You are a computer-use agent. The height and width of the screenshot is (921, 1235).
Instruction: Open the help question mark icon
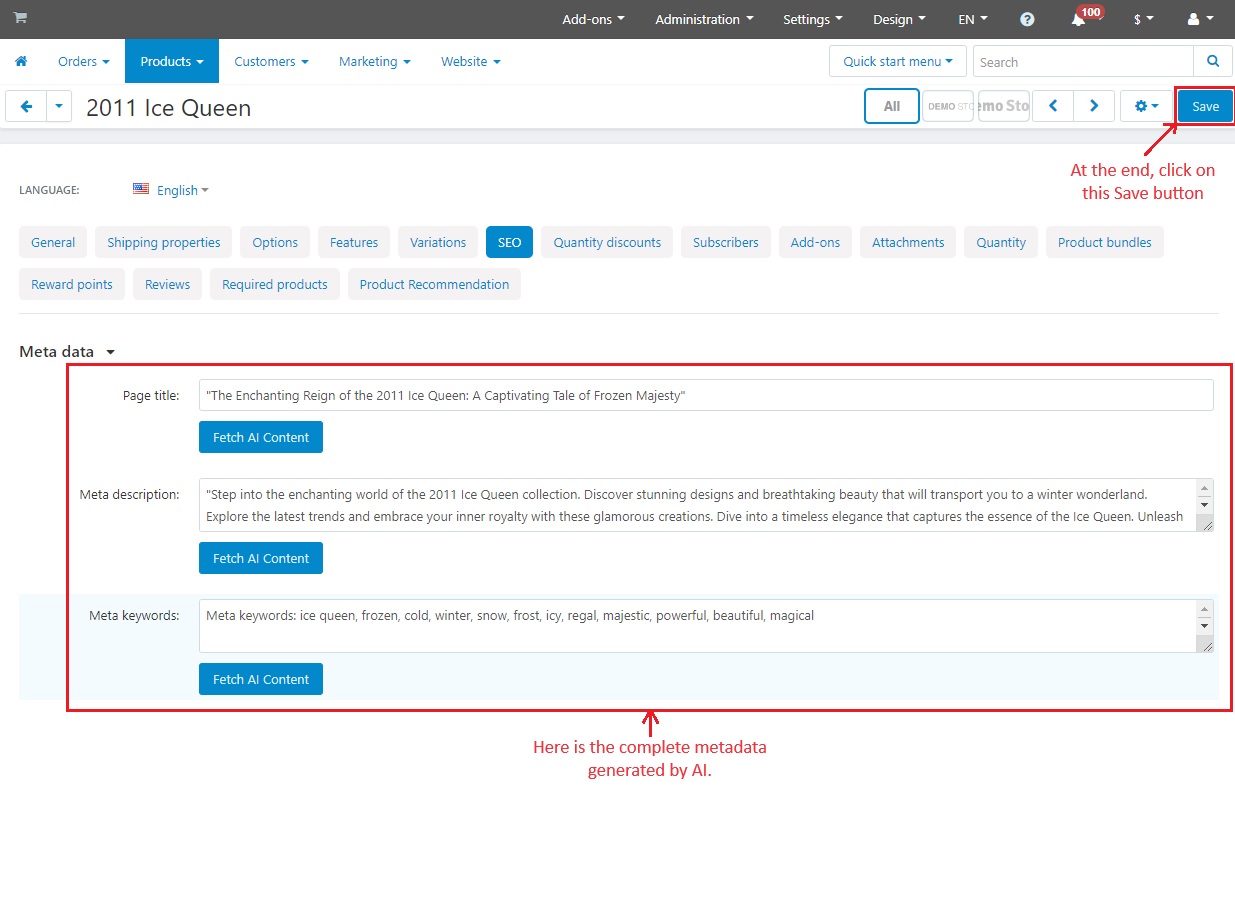coord(1027,19)
